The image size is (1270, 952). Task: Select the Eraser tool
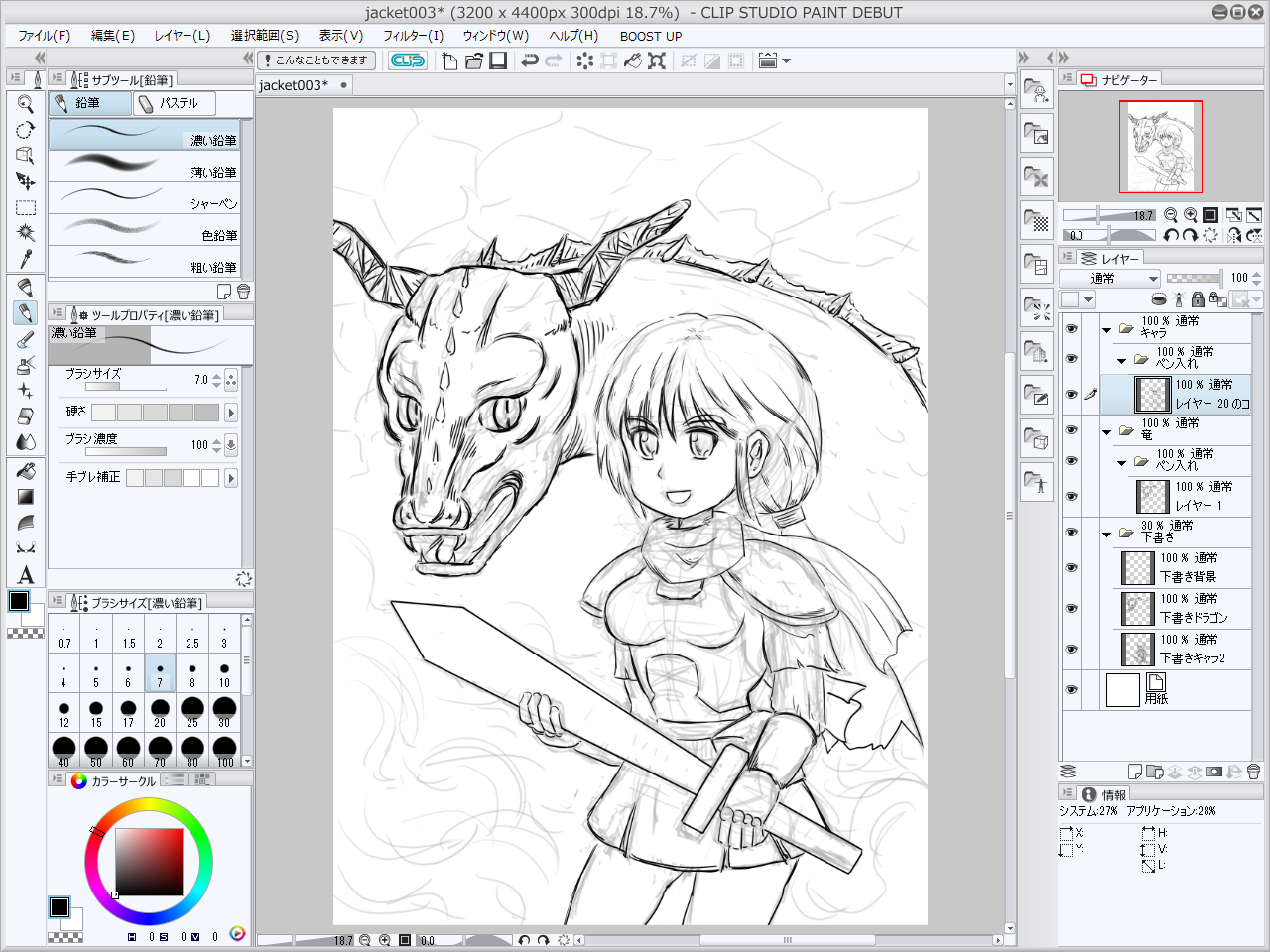(x=26, y=416)
